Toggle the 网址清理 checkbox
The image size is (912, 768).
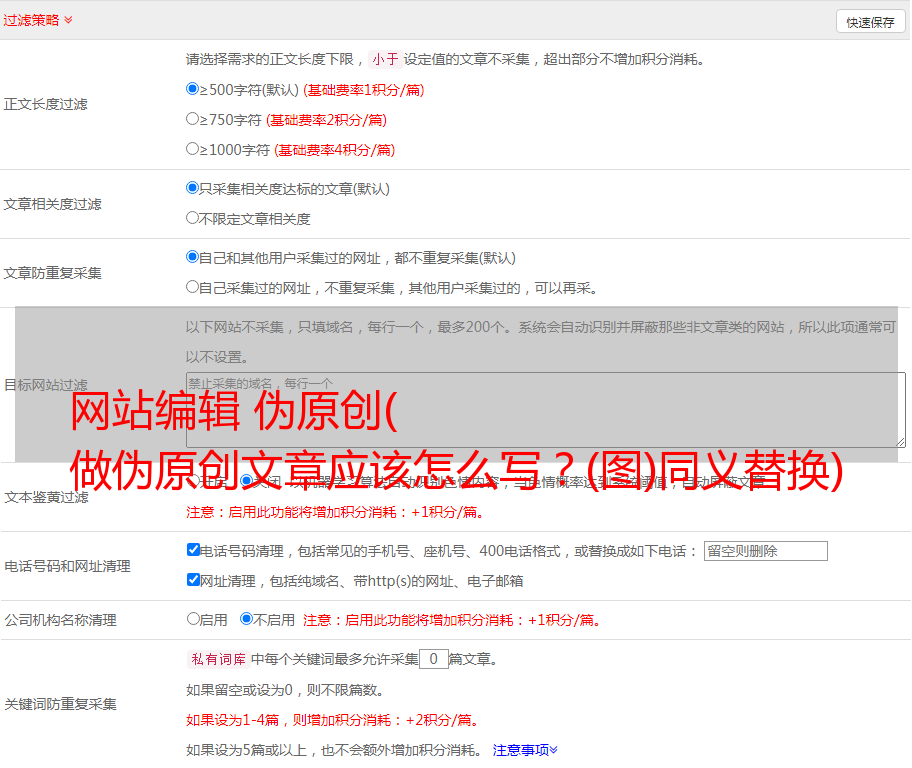pos(193,580)
